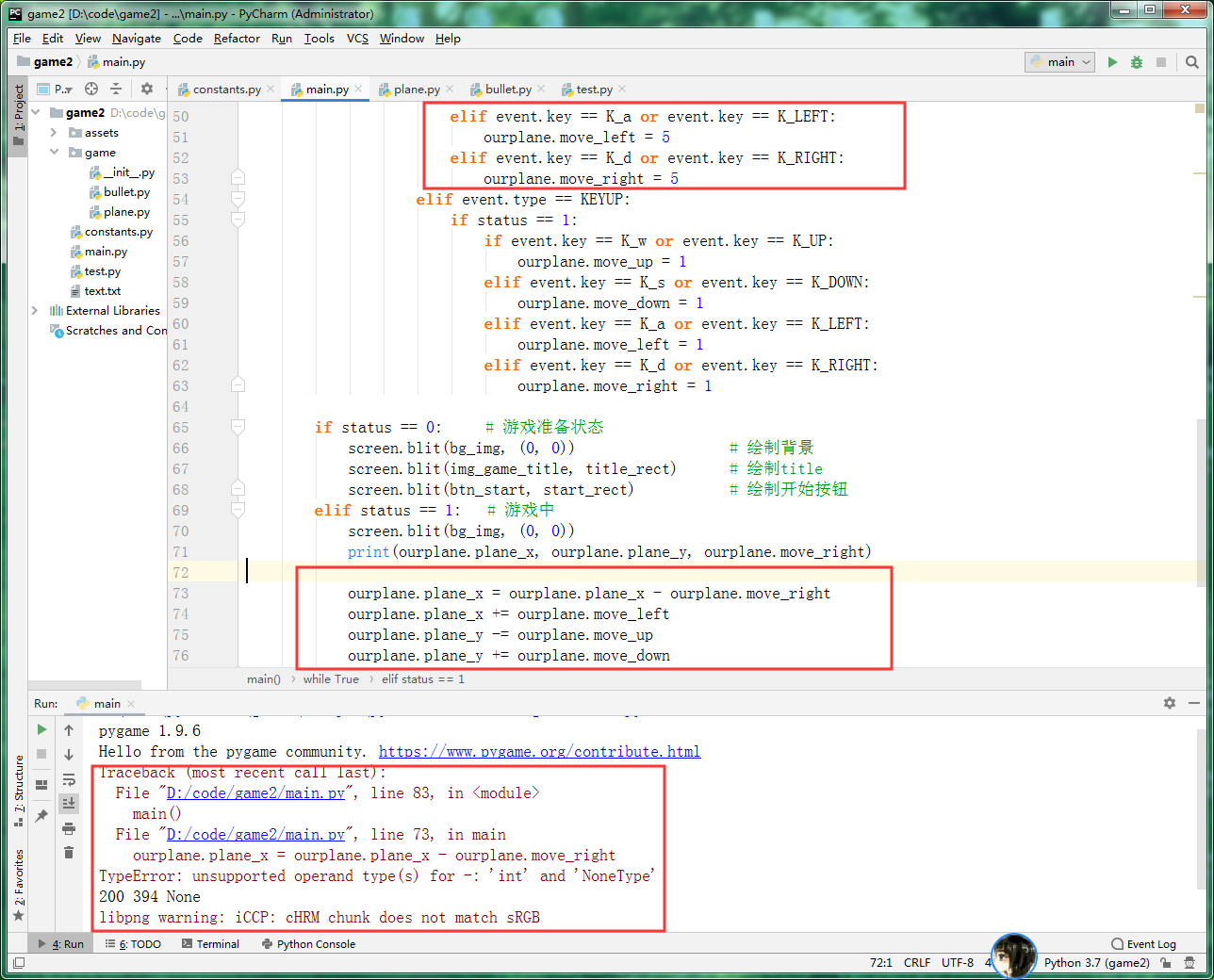Expand the assets folder

(54, 133)
